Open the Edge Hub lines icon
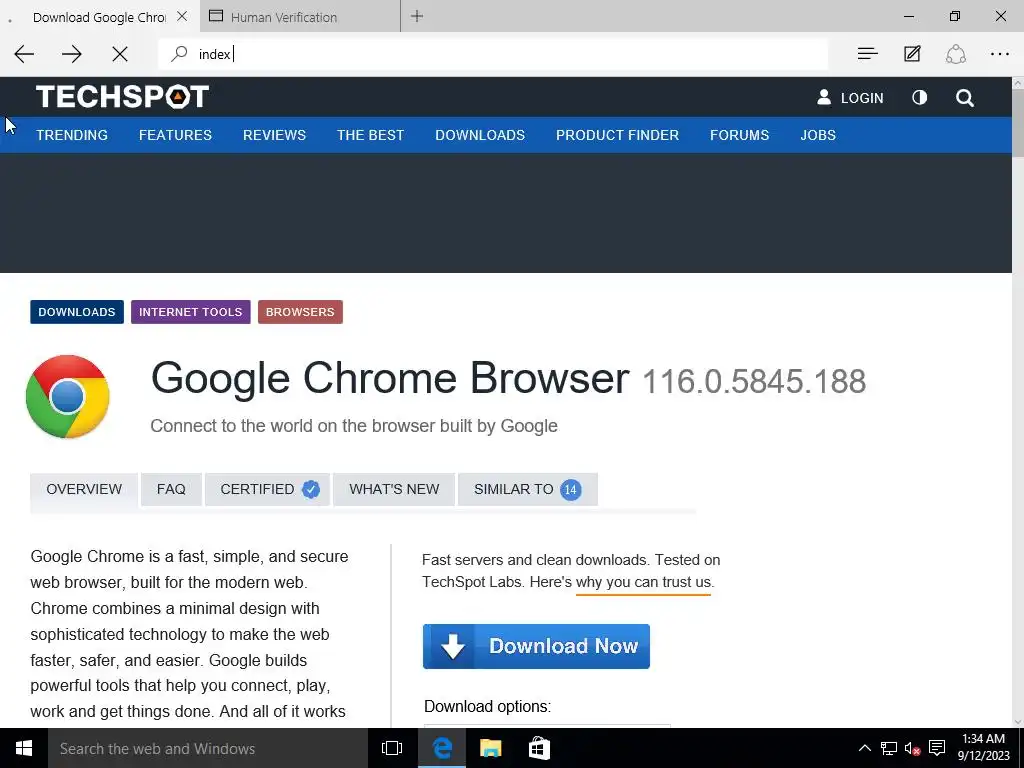Viewport: 1024px width, 768px height. [x=867, y=54]
